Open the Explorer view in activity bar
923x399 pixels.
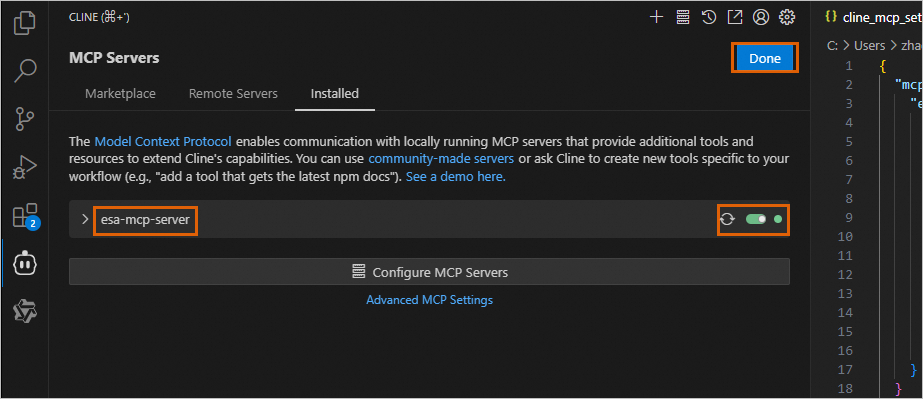pos(24,22)
